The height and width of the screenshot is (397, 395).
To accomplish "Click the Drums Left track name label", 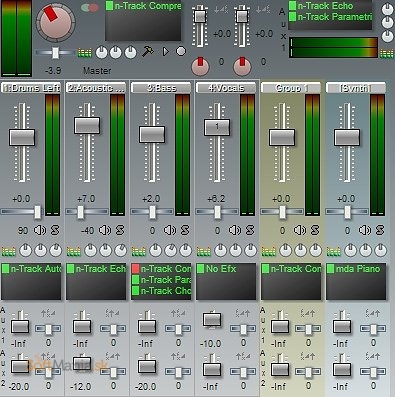I will click(x=31, y=88).
